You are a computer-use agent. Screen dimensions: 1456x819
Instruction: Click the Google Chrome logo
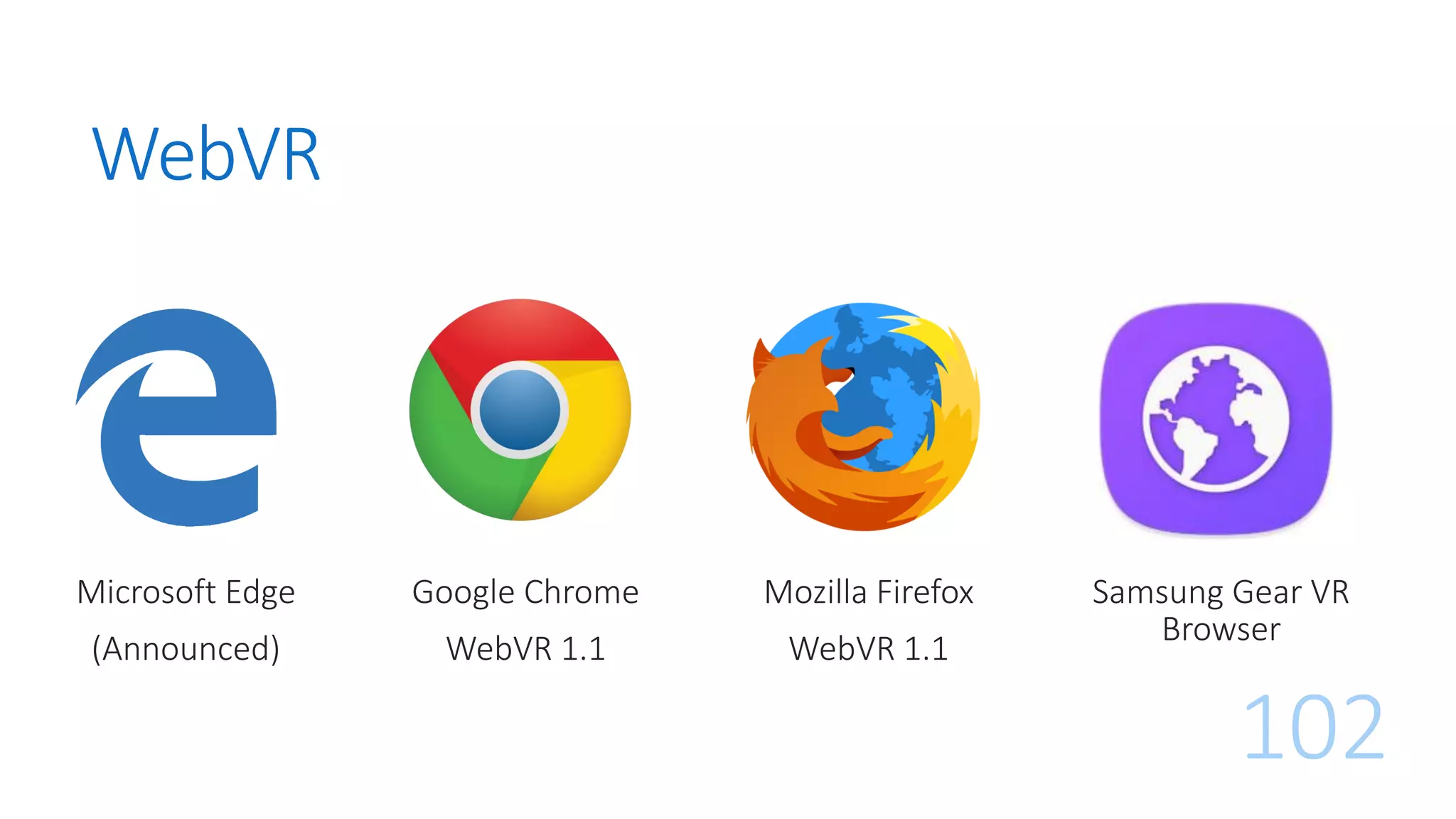[520, 409]
